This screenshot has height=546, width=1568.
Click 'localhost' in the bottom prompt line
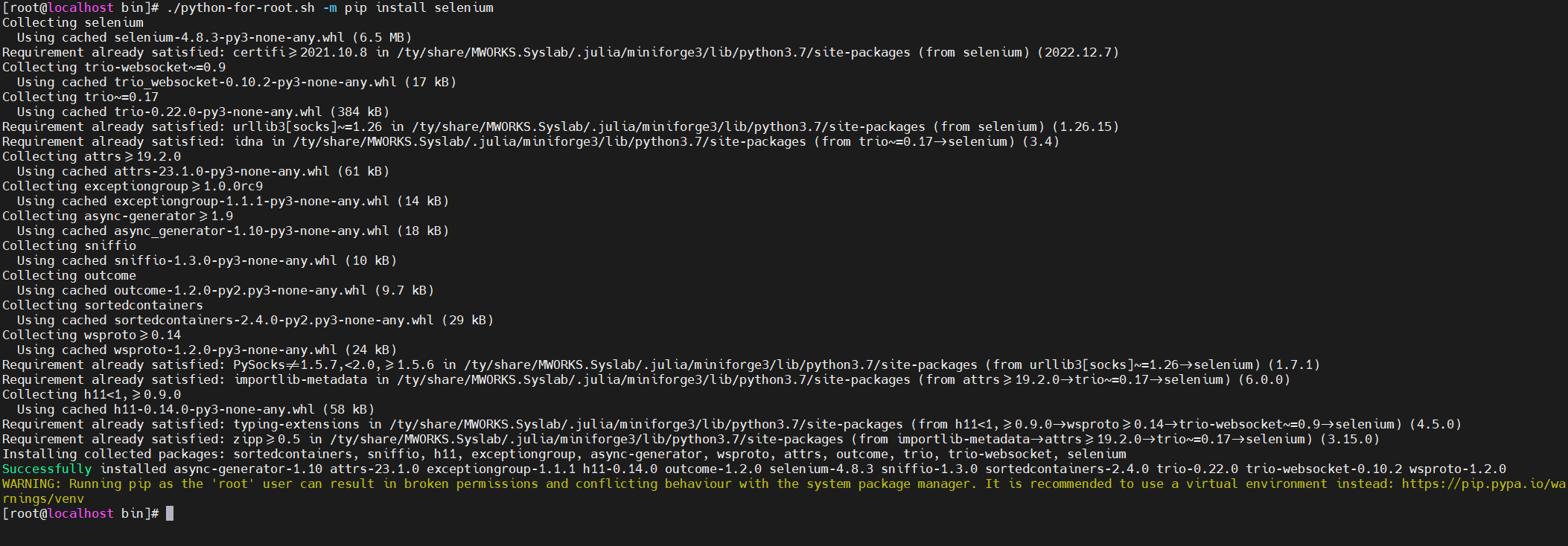point(80,514)
